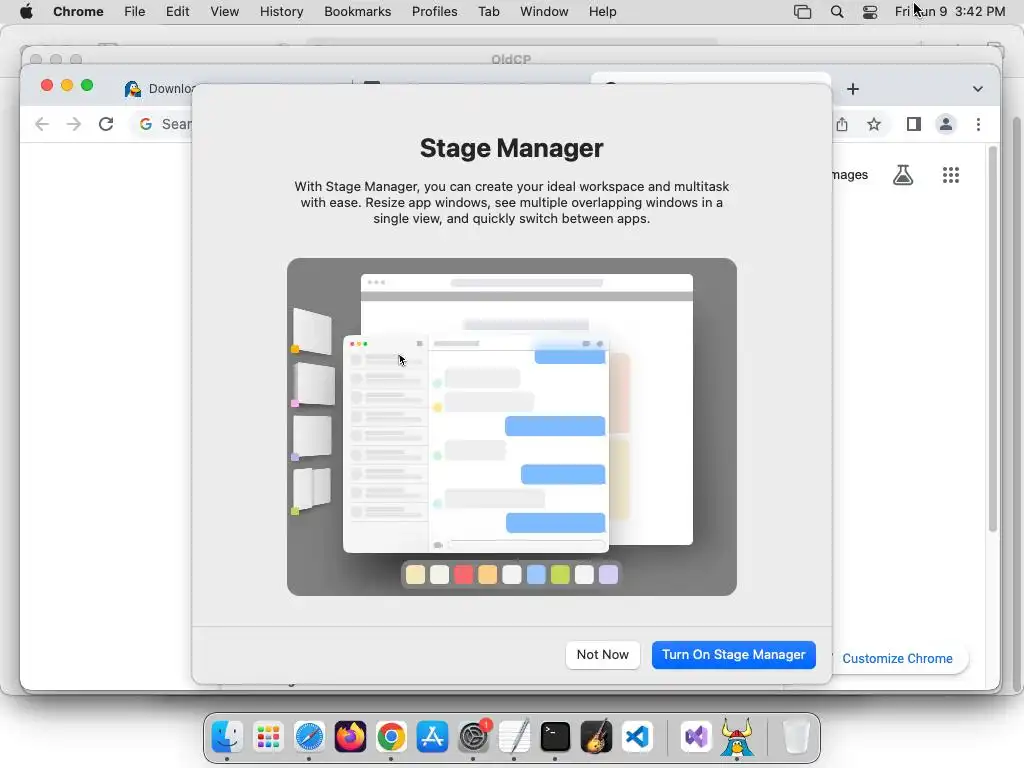1024x768 pixels.
Task: Open Trash from the Dock
Action: tap(795, 737)
